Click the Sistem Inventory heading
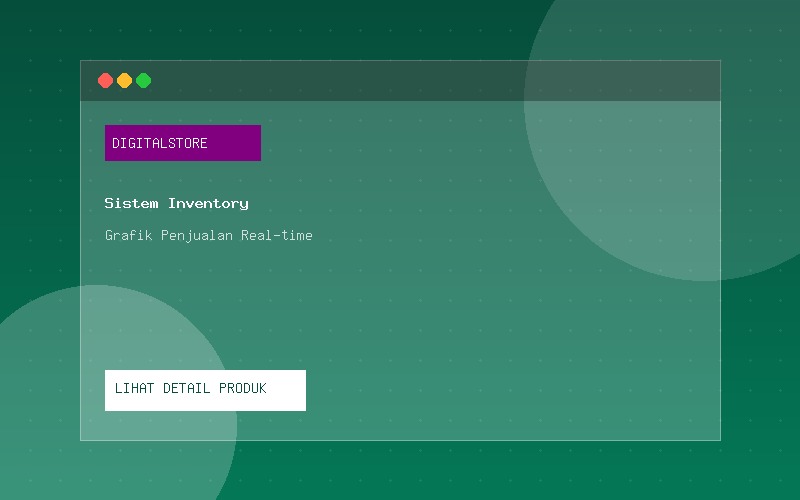Image resolution: width=800 pixels, height=500 pixels. 177,203
